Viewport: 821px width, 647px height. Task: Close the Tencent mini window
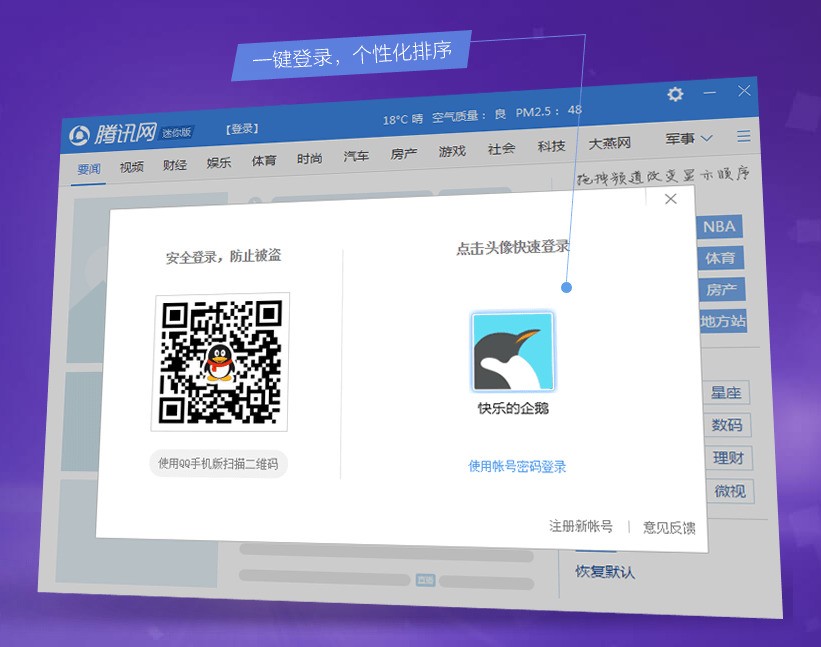(x=744, y=91)
